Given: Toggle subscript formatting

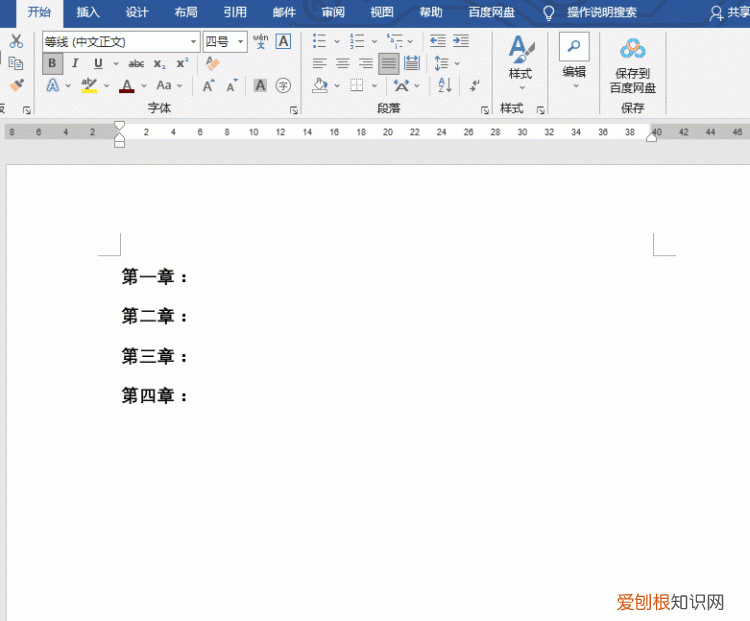Looking at the screenshot, I should (159, 64).
